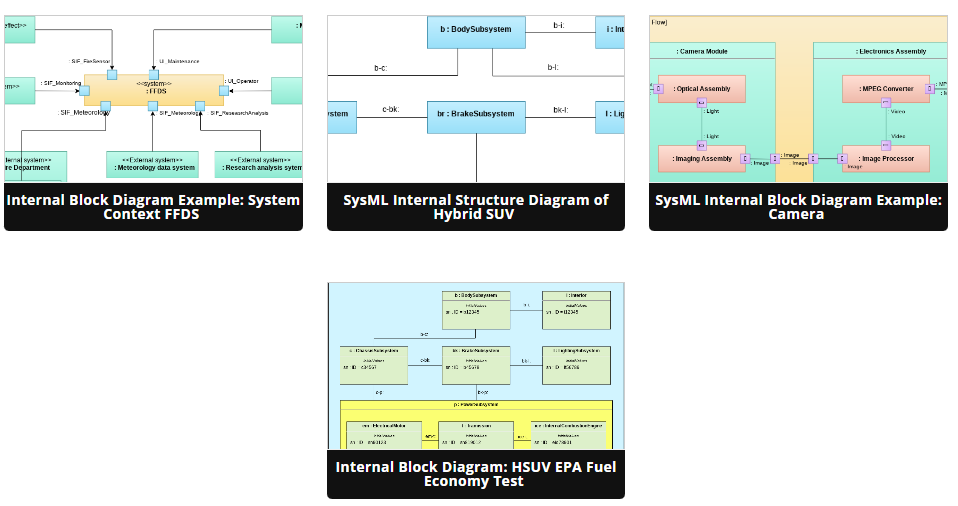Image resolution: width=958 pixels, height=506 pixels.
Task: Click the c-bk connector label
Action: [x=391, y=108]
